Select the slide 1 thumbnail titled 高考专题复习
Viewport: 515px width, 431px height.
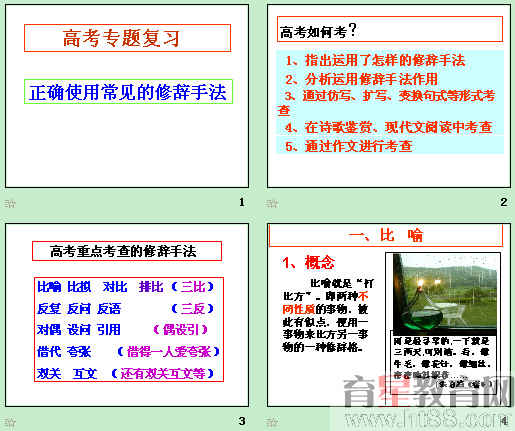(x=127, y=96)
